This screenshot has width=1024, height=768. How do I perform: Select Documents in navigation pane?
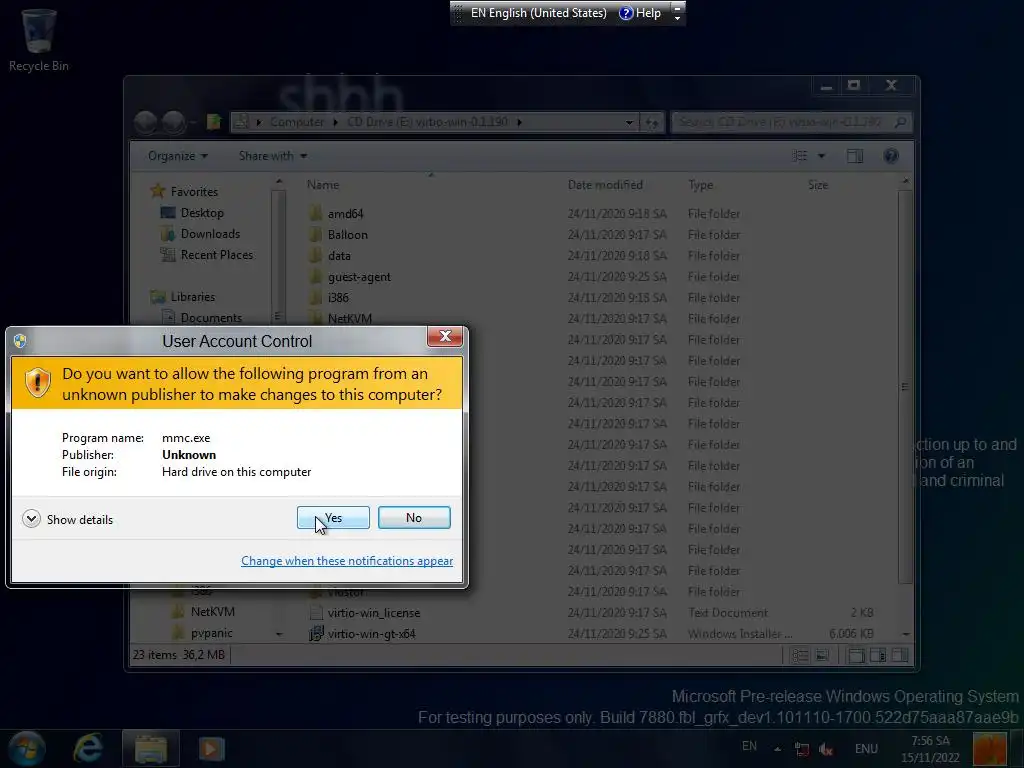click(x=211, y=317)
